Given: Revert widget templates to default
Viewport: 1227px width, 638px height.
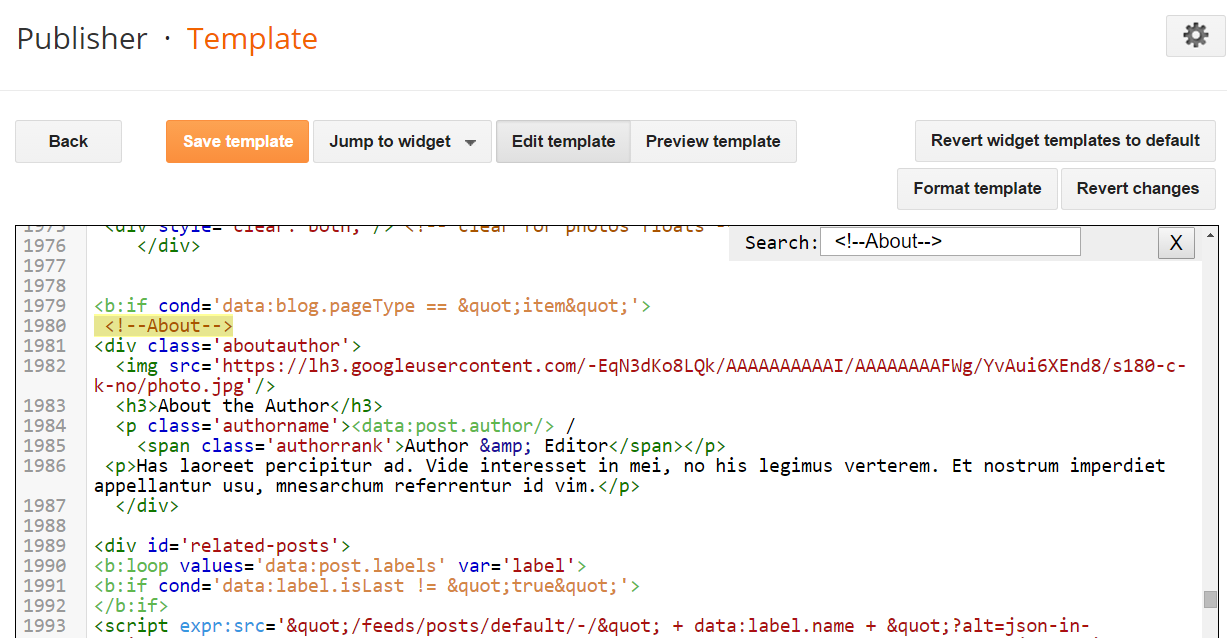Looking at the screenshot, I should [x=1065, y=141].
